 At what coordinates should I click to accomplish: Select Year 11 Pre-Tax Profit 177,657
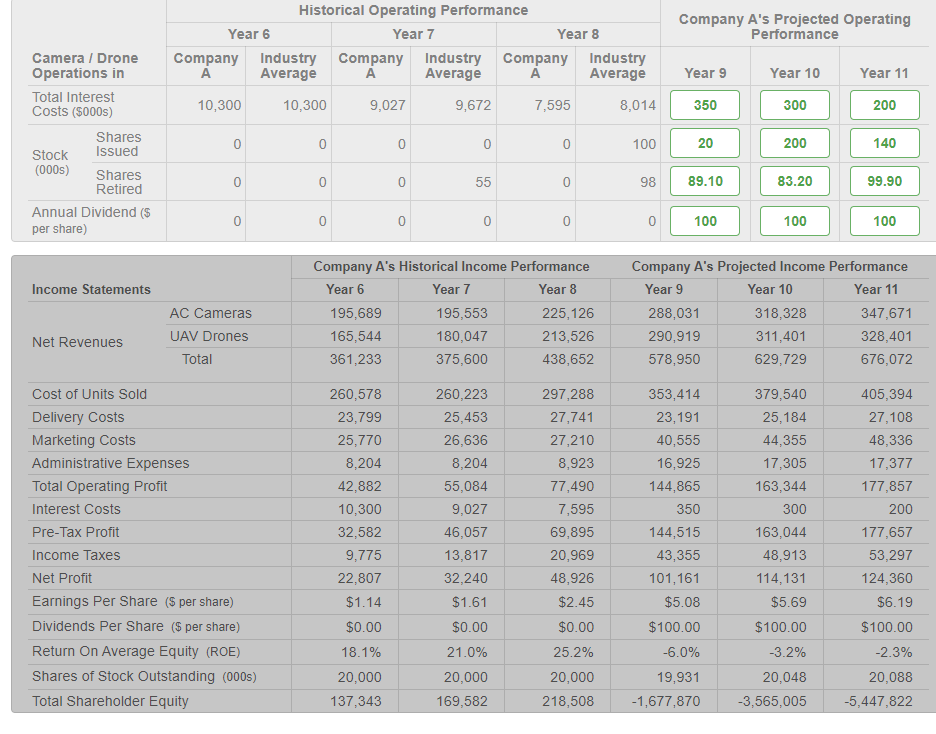(x=886, y=532)
